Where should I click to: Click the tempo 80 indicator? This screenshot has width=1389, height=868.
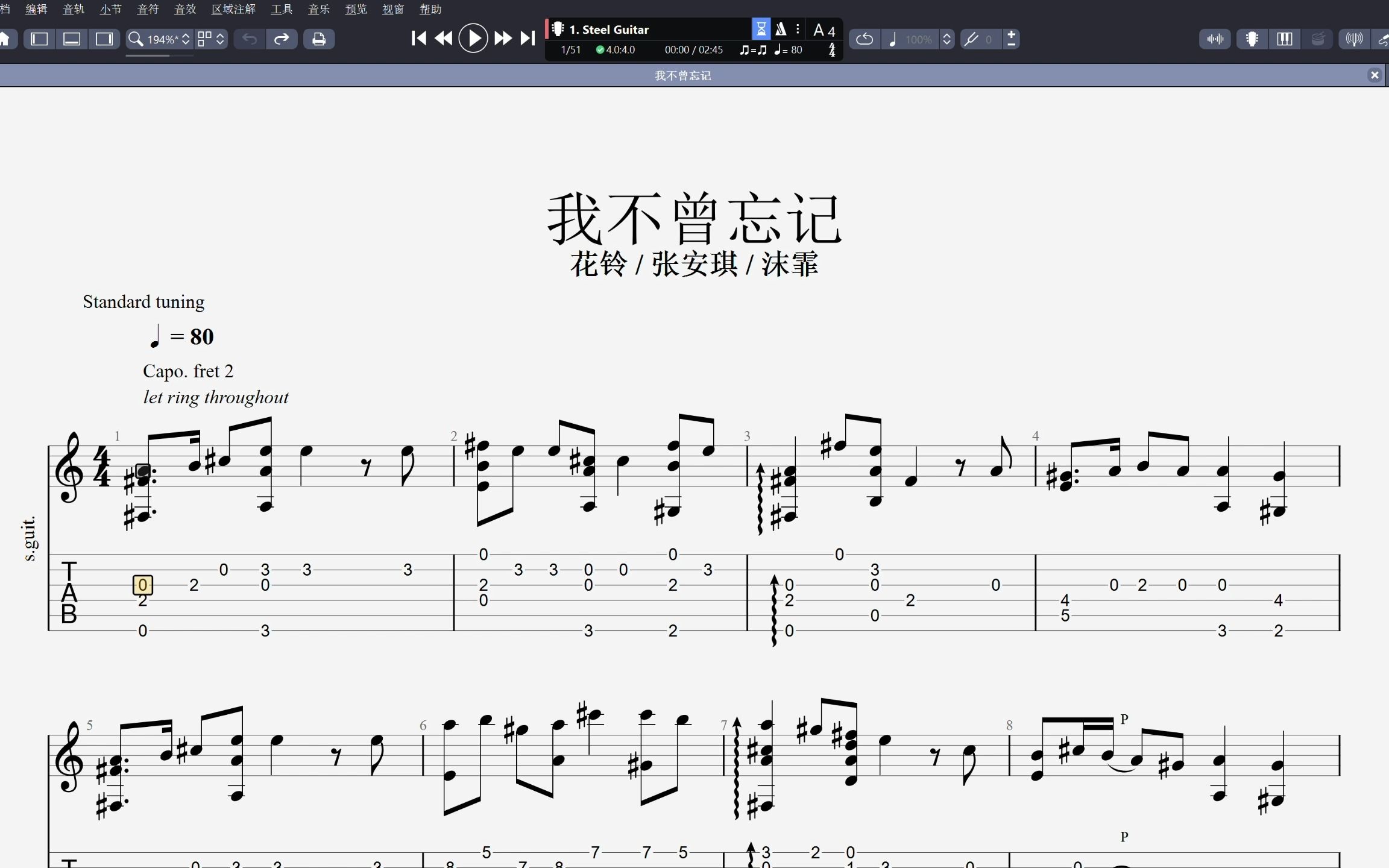point(789,50)
